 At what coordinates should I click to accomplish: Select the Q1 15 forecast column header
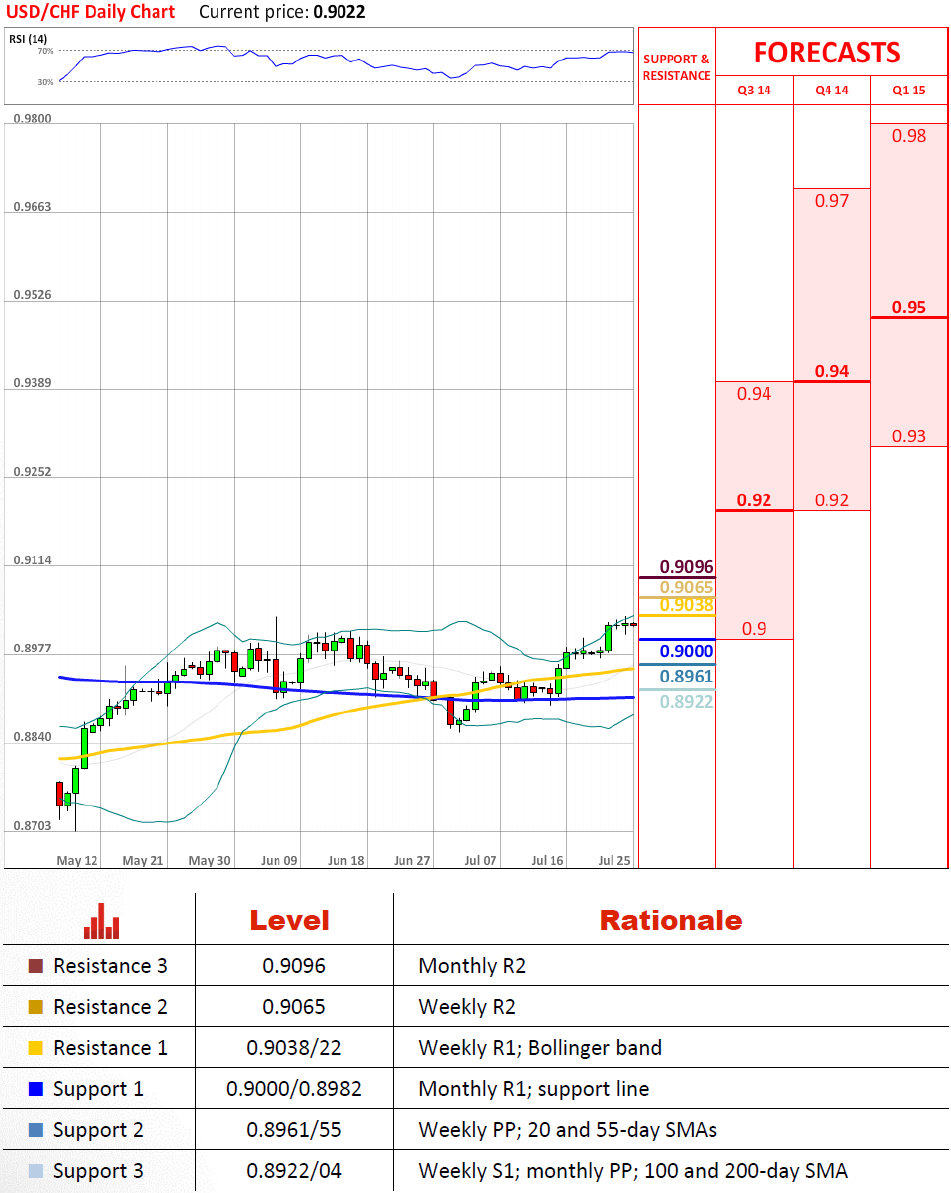point(908,90)
